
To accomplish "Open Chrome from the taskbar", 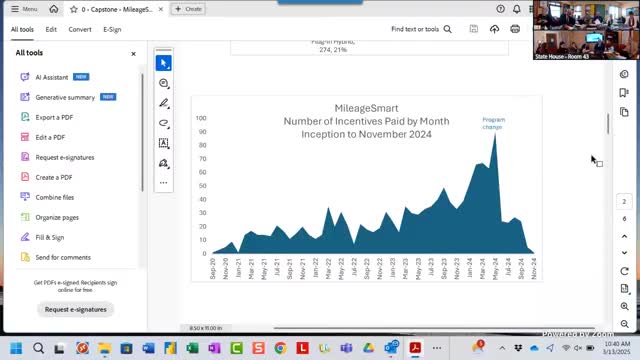I will [x=280, y=348].
